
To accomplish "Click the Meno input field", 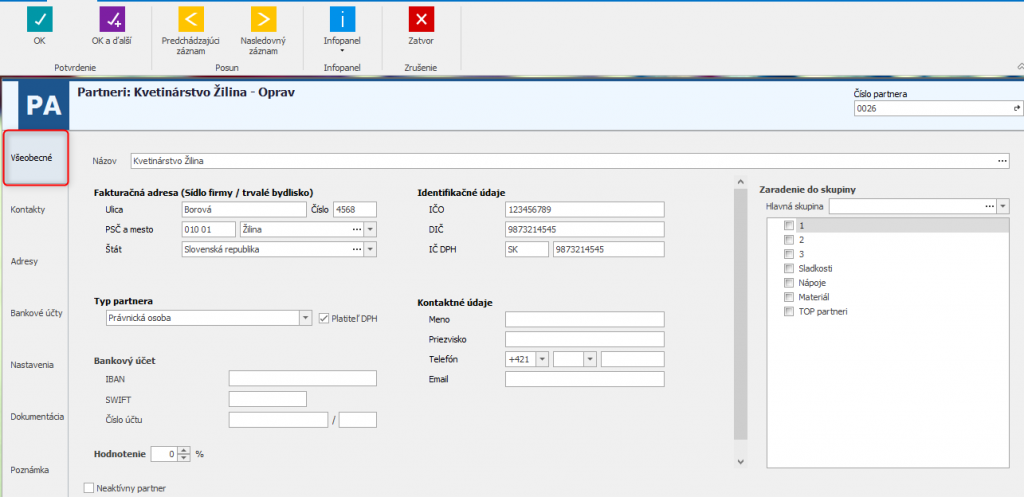I will pos(584,319).
